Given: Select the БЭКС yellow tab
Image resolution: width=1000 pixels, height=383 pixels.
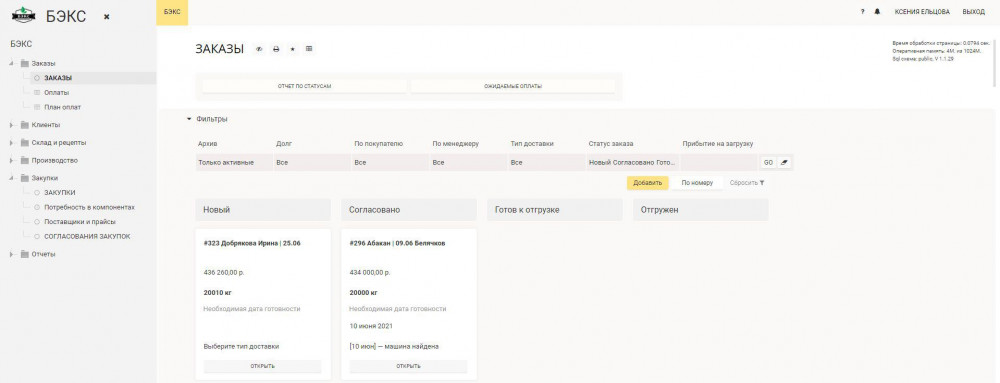Looking at the screenshot, I should tap(172, 12).
